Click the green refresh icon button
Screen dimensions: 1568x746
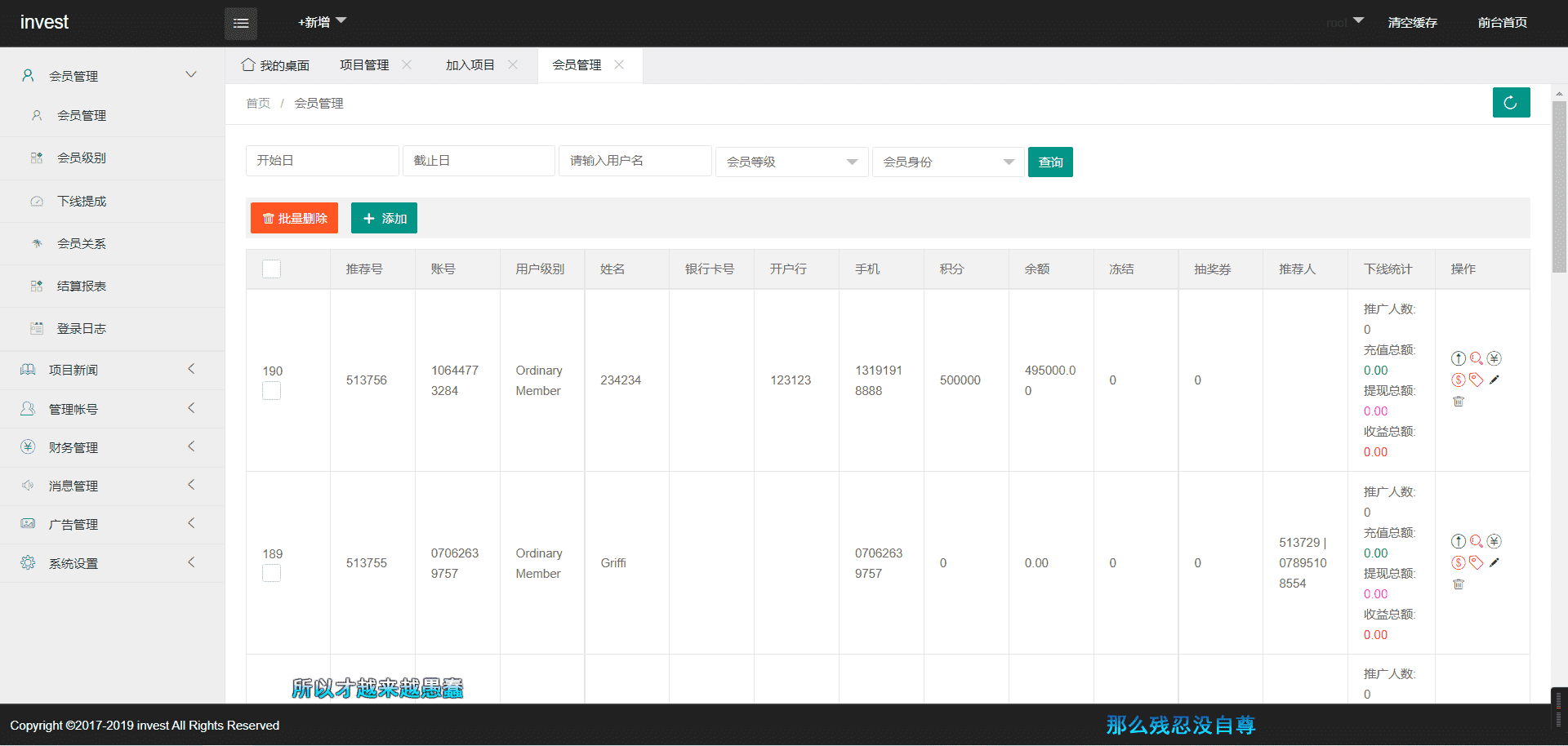pos(1510,103)
